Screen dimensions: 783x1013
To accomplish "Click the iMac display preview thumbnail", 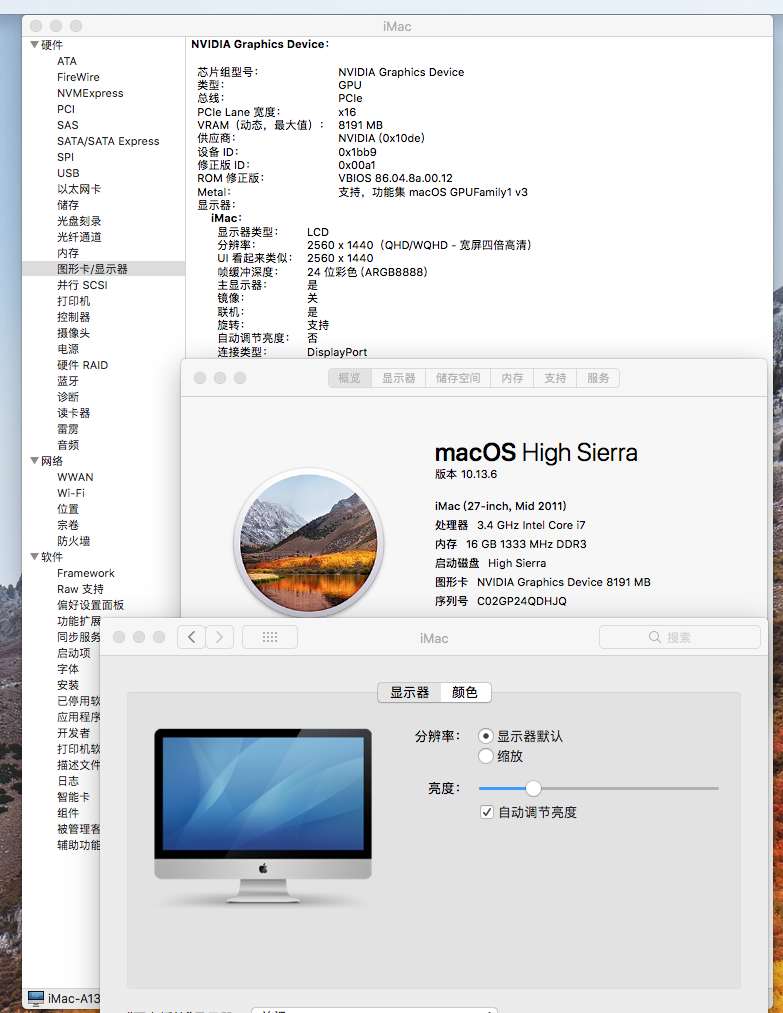I will point(263,815).
